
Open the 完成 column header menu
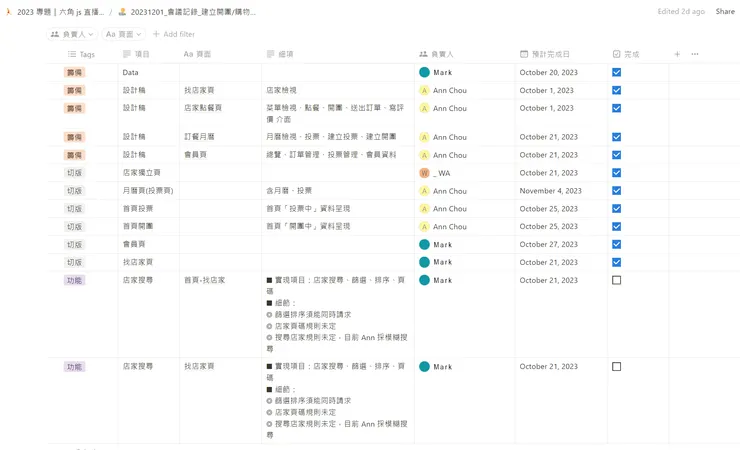(x=626, y=54)
